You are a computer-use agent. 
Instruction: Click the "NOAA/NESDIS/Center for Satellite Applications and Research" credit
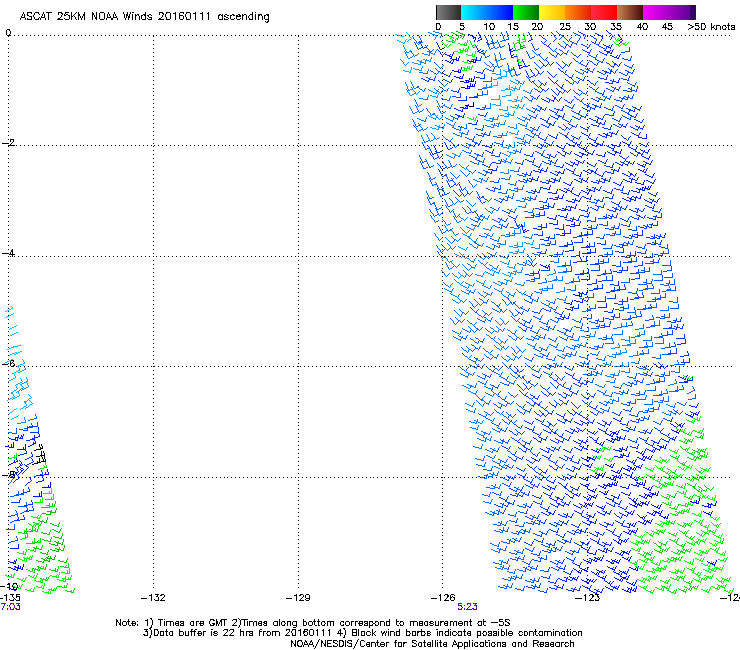coord(432,644)
